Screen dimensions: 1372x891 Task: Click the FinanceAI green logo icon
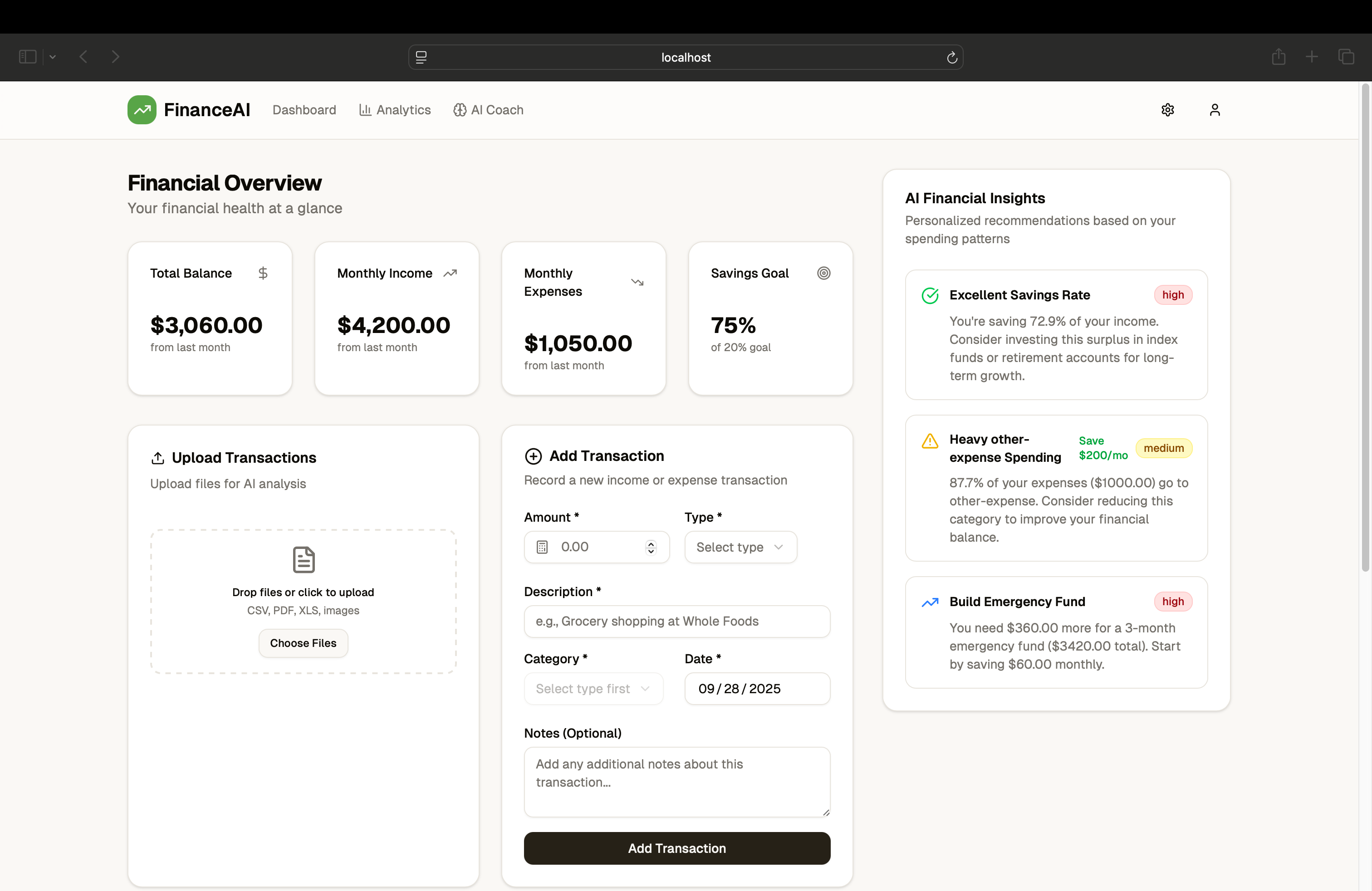click(142, 109)
